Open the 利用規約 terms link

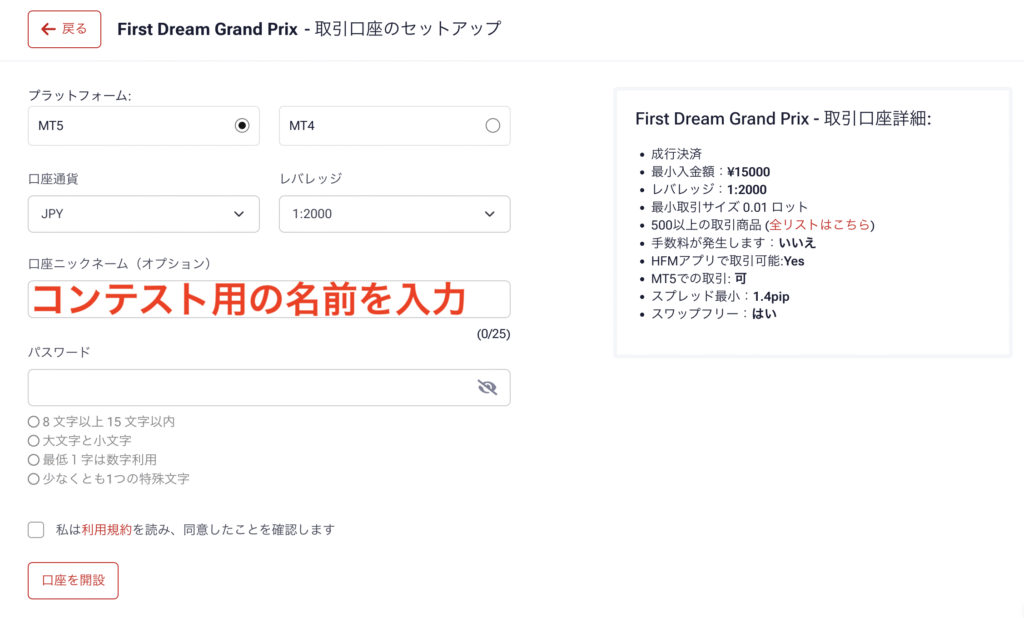click(x=106, y=530)
